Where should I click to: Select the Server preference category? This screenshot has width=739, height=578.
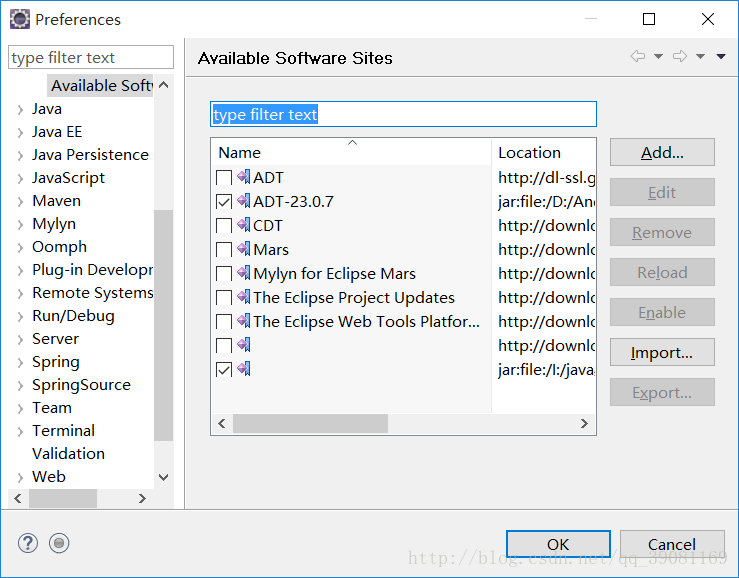[x=55, y=339]
